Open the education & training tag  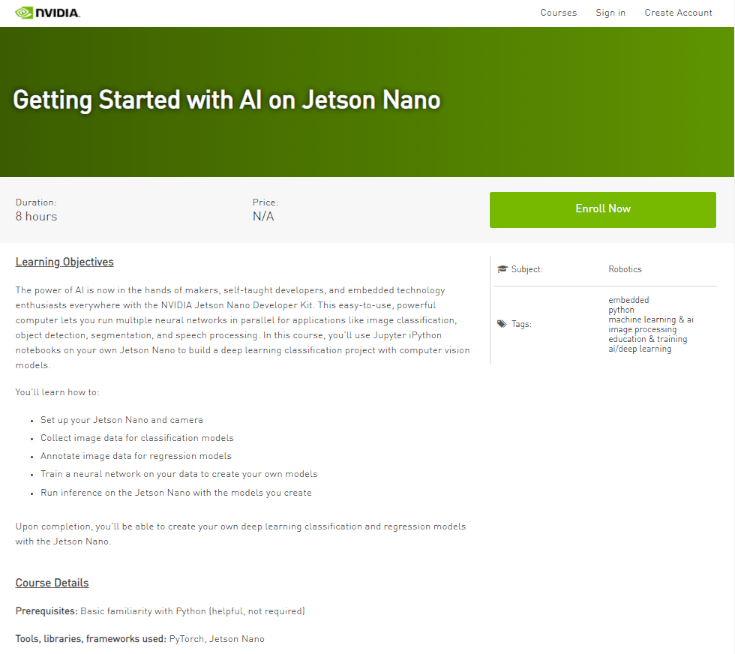(x=647, y=339)
